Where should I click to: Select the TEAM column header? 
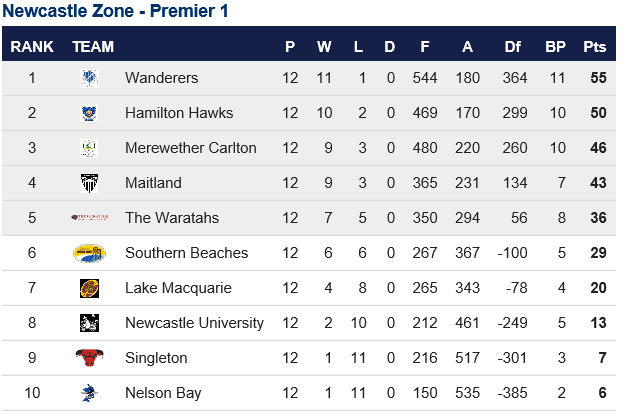click(93, 47)
